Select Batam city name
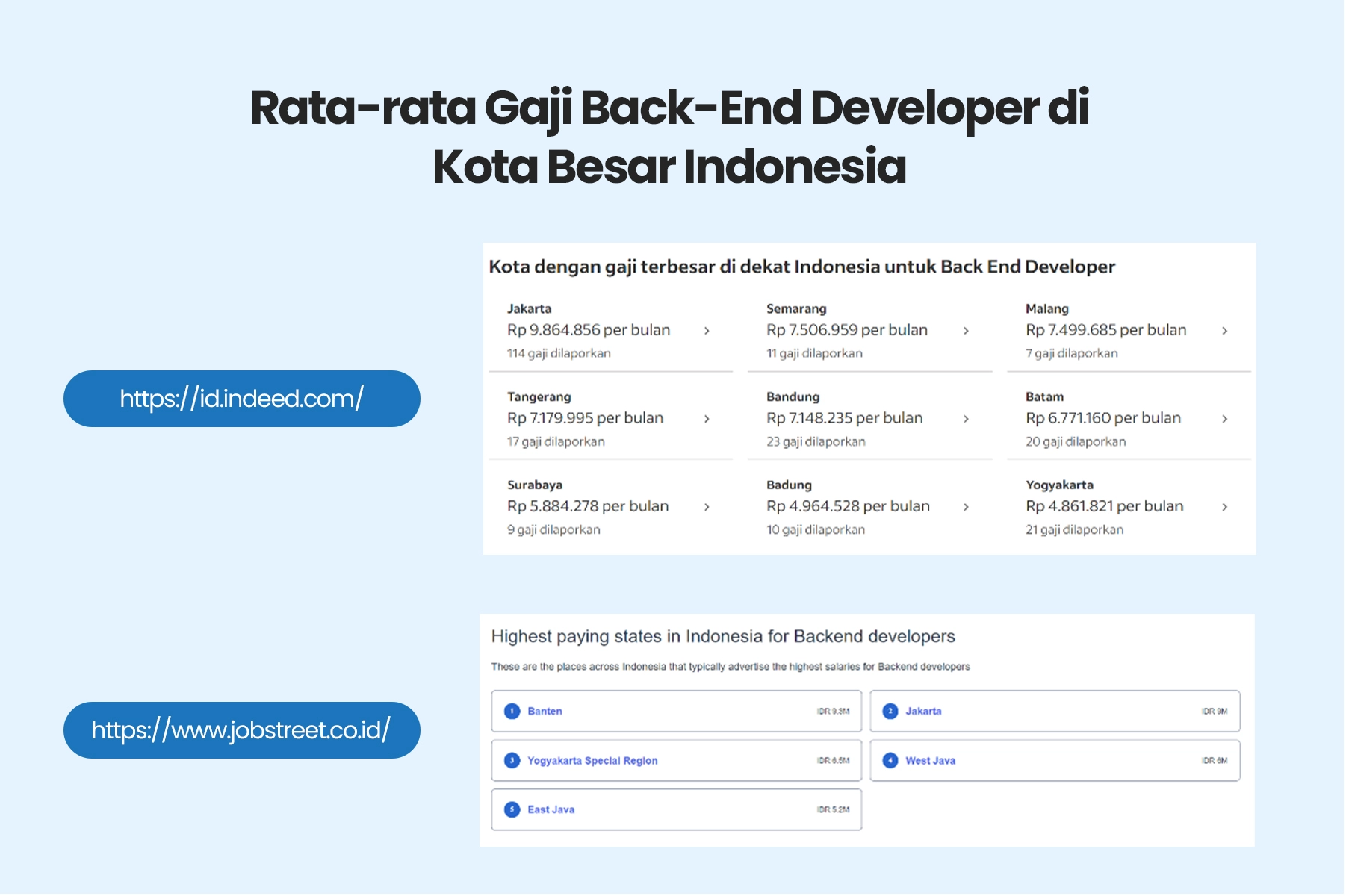This screenshot has height=896, width=1346. 1044,396
